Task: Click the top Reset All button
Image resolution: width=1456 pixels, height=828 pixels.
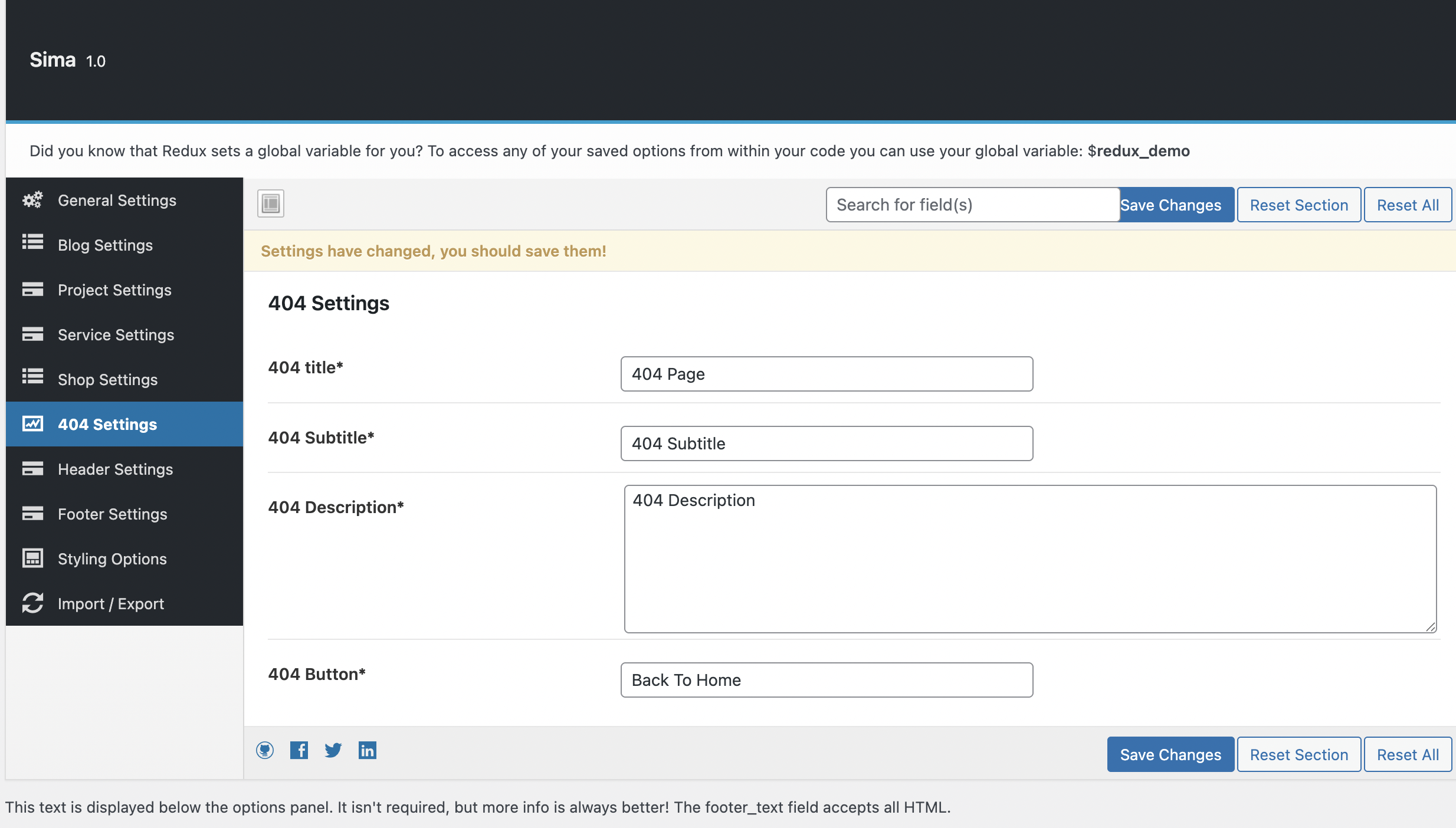Action: pyautogui.click(x=1408, y=205)
